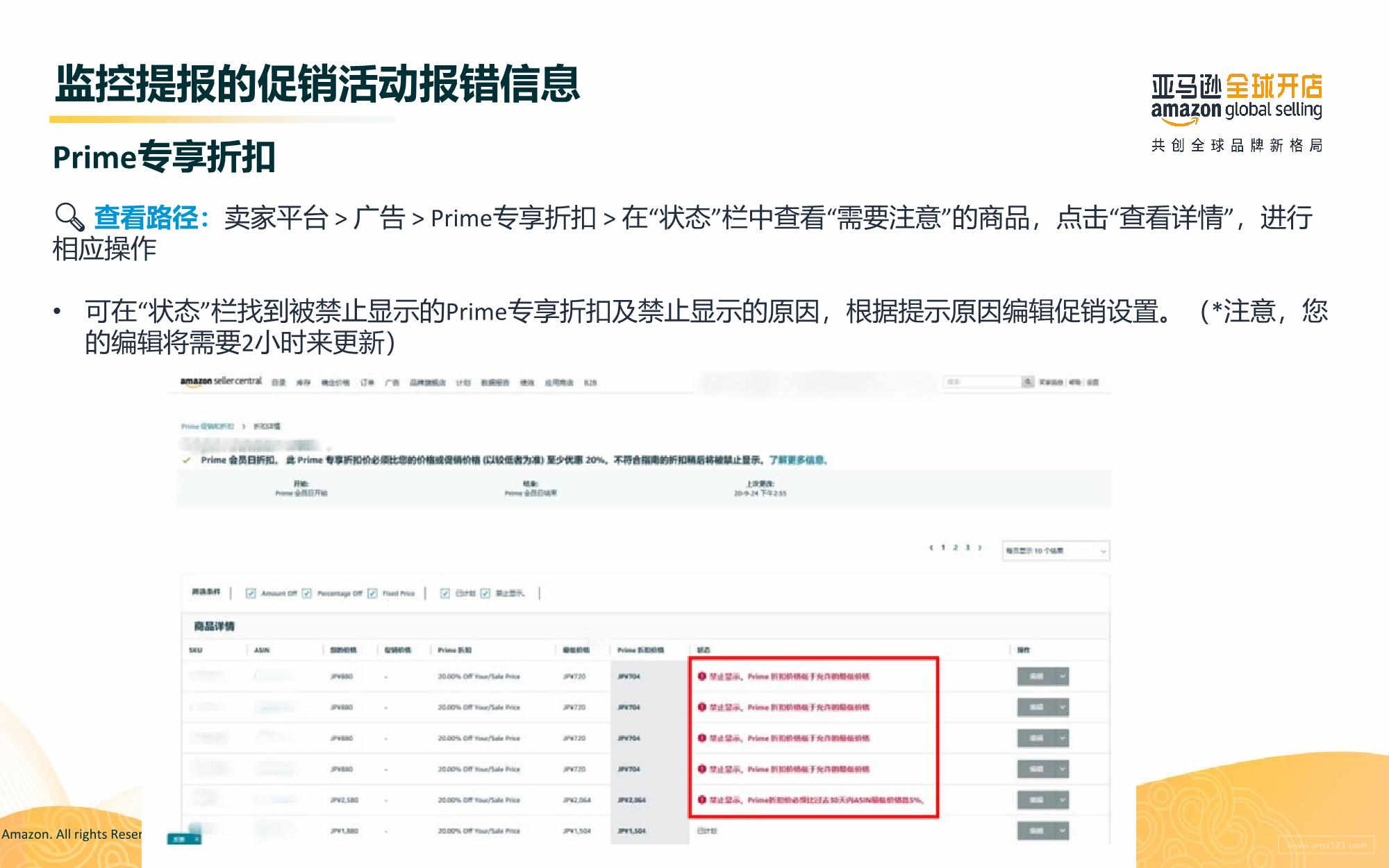Screen dimensions: 1389x868
Task: Open the B2B menu
Action: [x=590, y=383]
